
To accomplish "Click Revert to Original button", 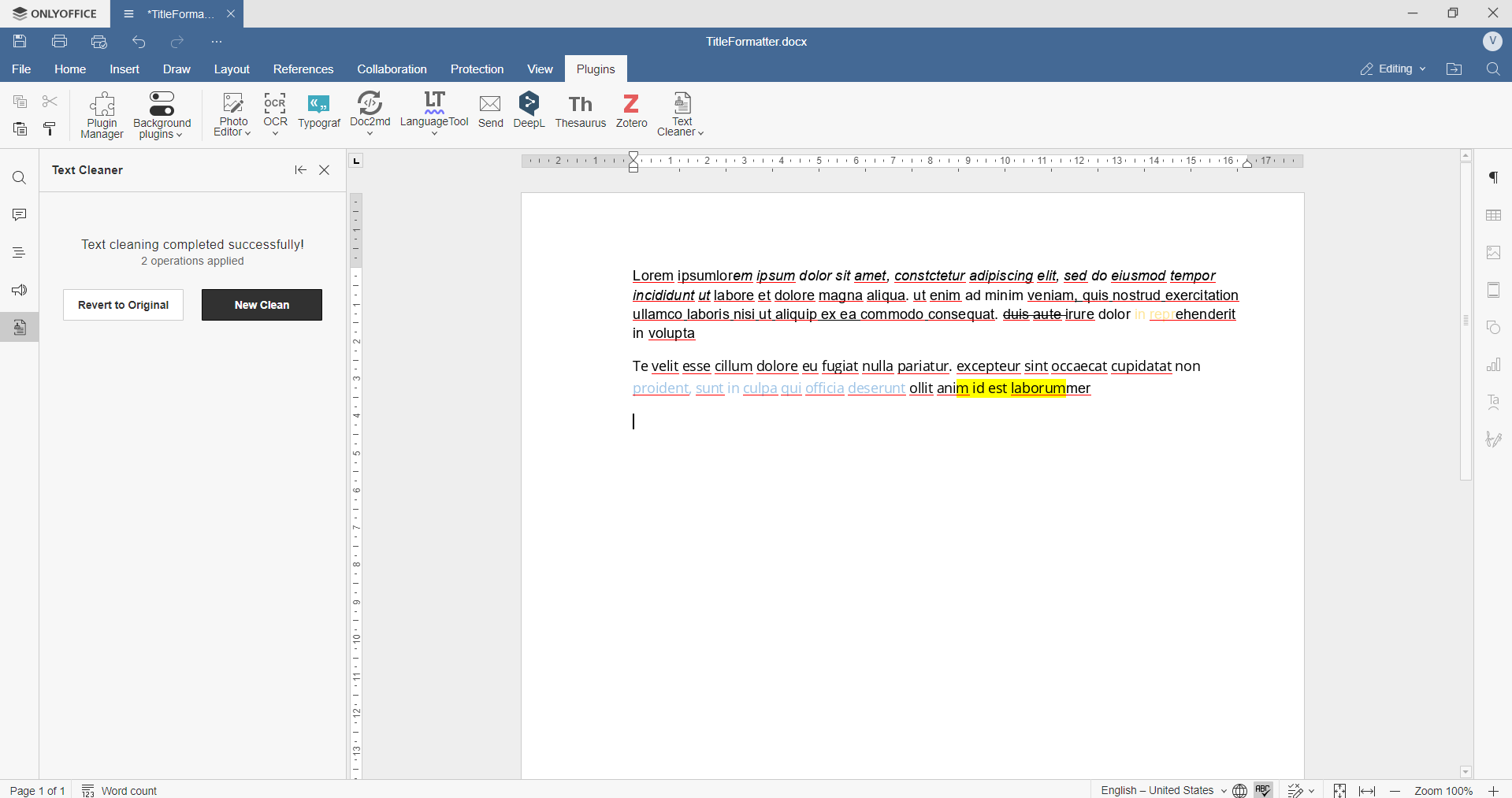I will (x=124, y=305).
